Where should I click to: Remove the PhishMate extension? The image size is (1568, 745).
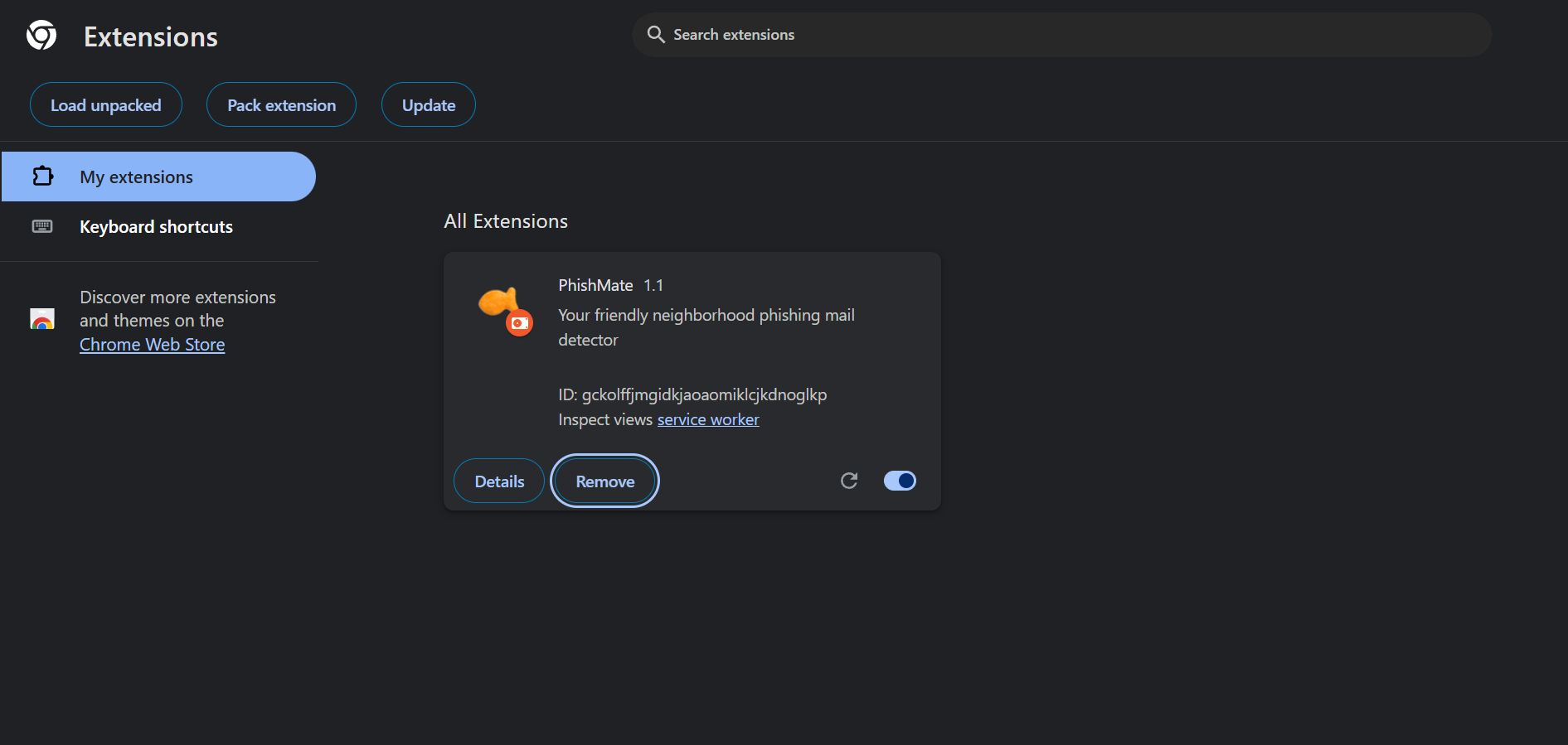(604, 481)
